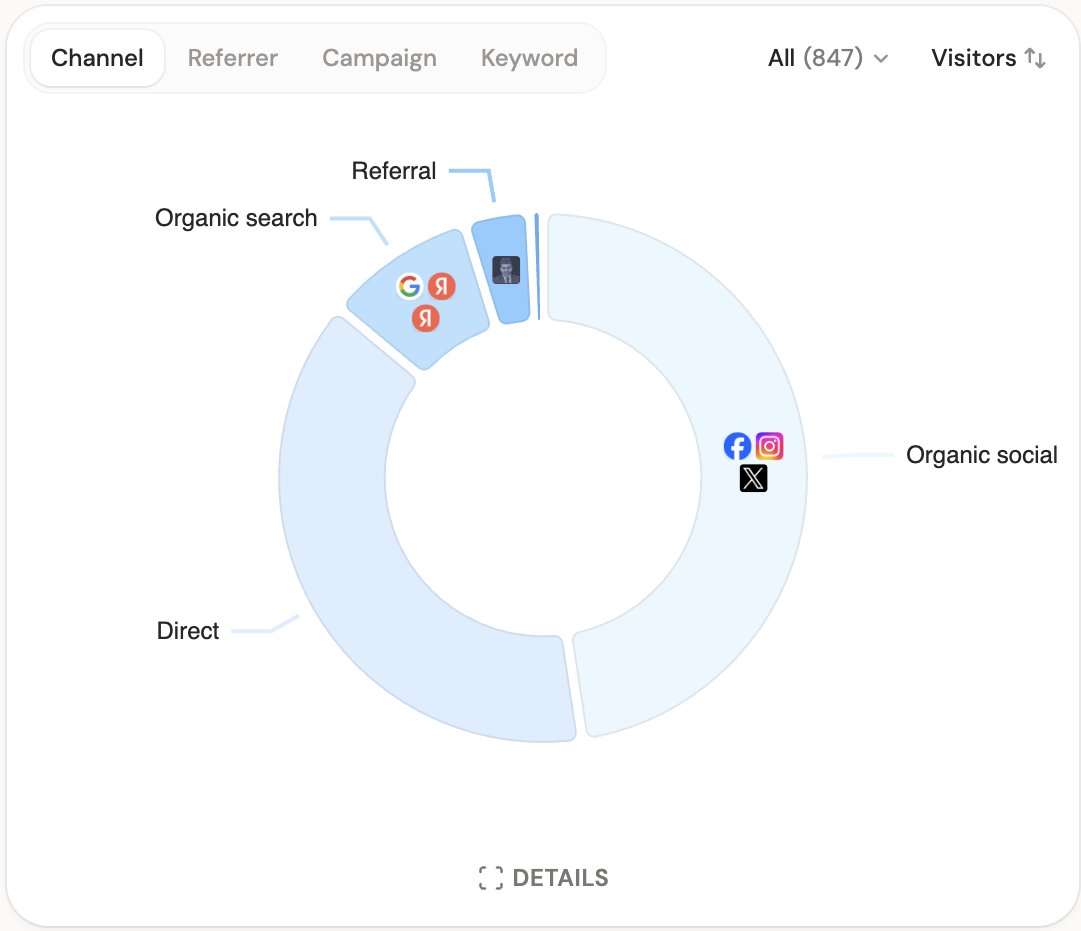Open the Campaign tab
Image resolution: width=1081 pixels, height=931 pixels.
point(379,58)
